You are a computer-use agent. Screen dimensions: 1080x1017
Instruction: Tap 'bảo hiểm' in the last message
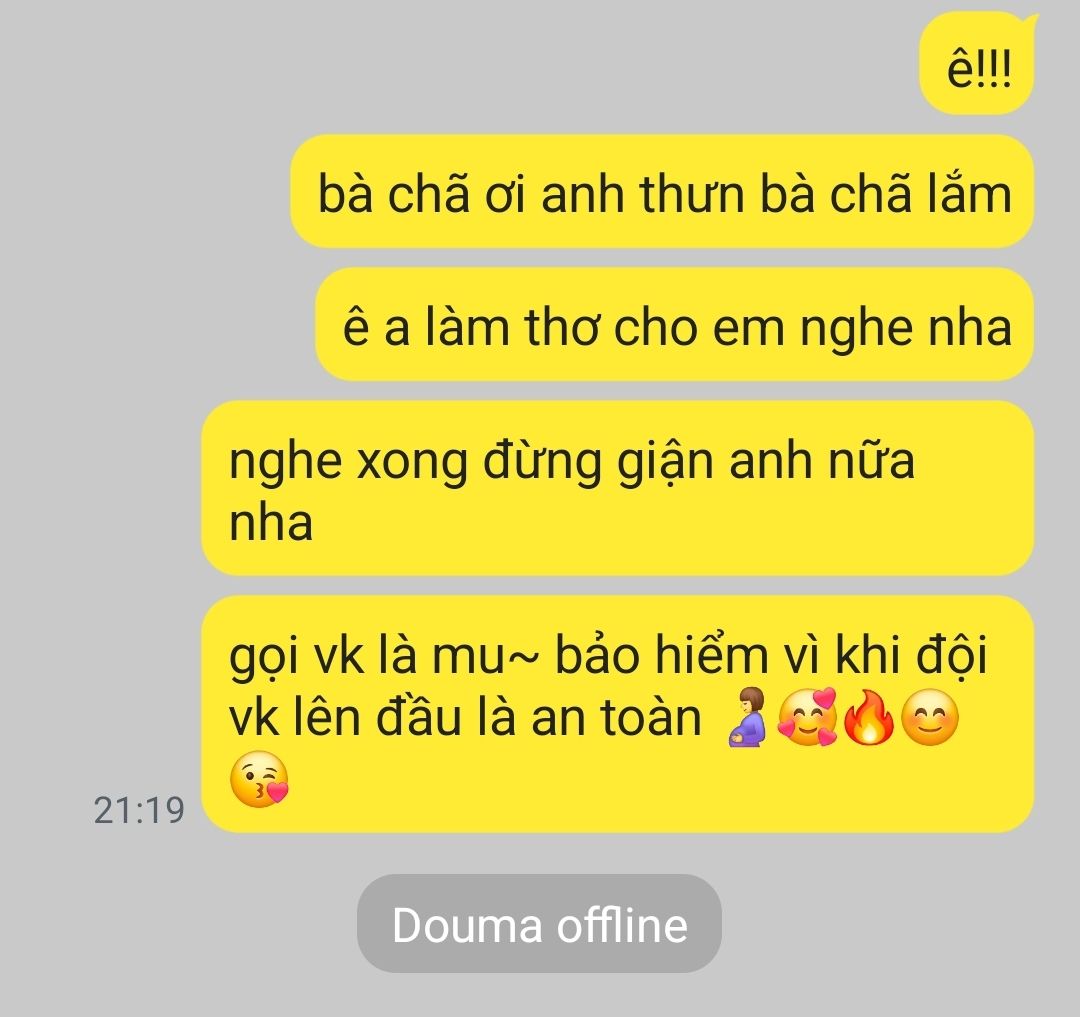(661, 654)
